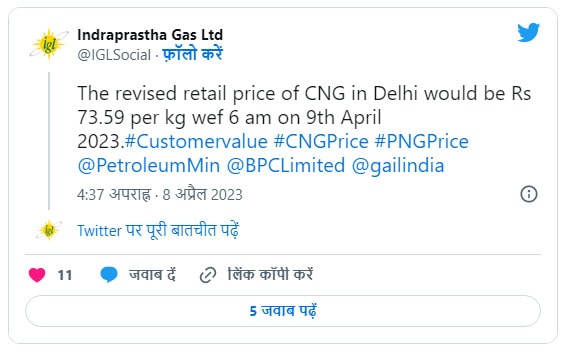Viewport: 578px width, 362px height.
Task: Open the @IGLSocial handle
Action: tap(114, 55)
